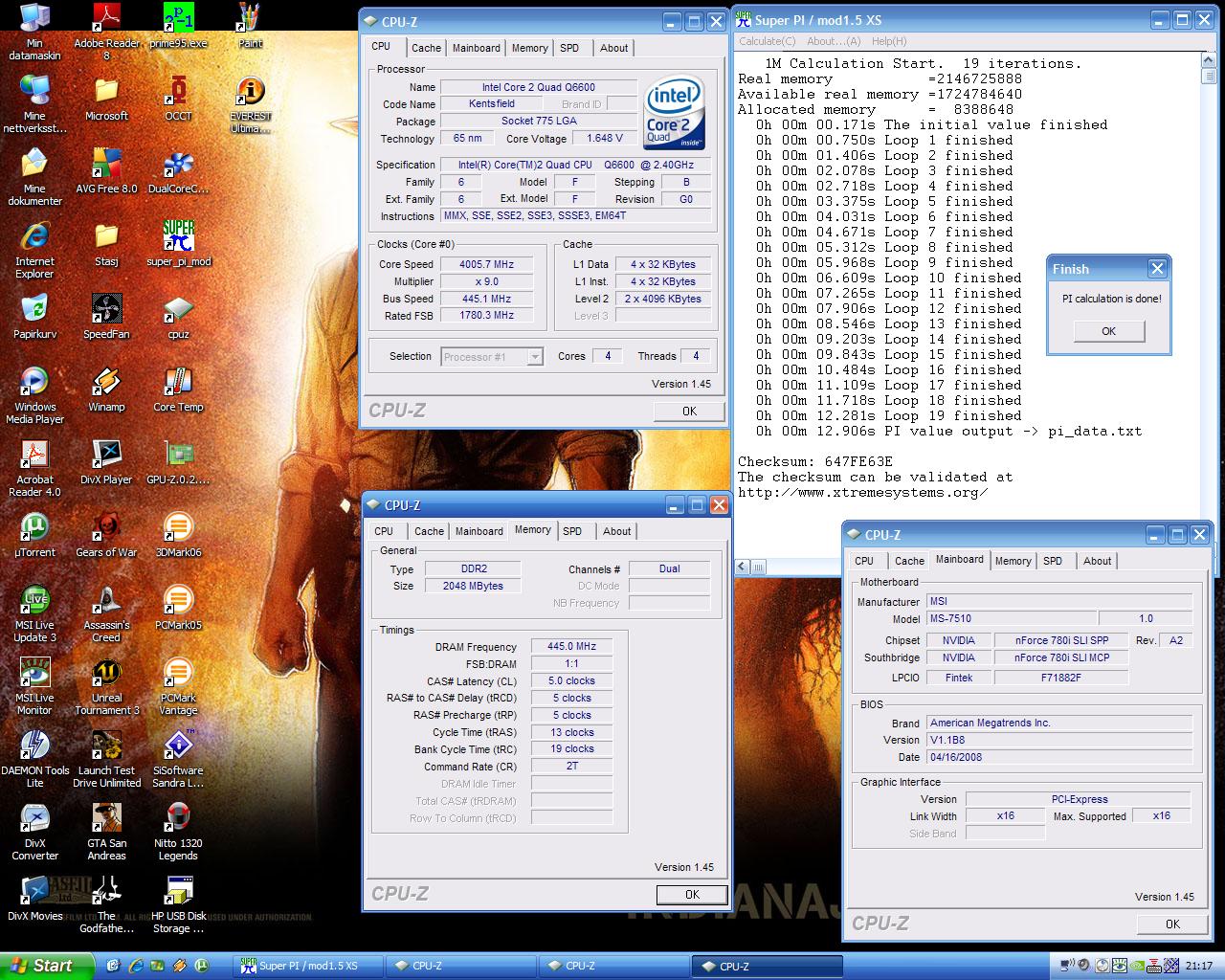Viewport: 1225px width, 980px height.
Task: Click the xtremesystems.org URL text
Action: (862, 492)
